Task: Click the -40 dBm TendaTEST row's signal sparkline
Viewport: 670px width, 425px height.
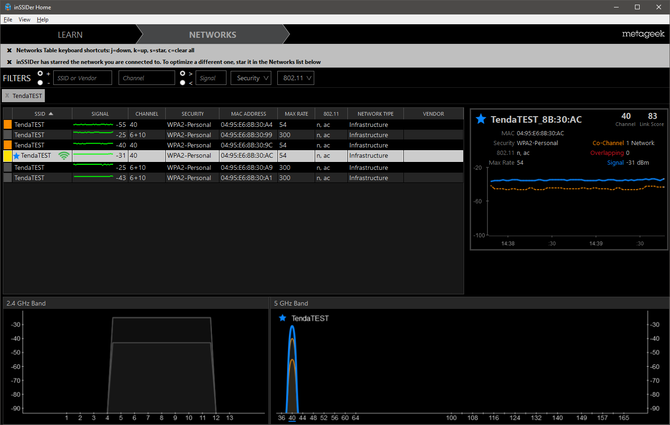Action: coord(93,144)
